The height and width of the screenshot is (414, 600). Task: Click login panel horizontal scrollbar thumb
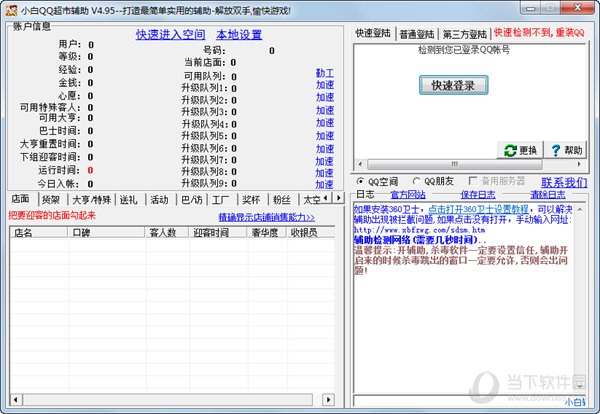[455, 164]
